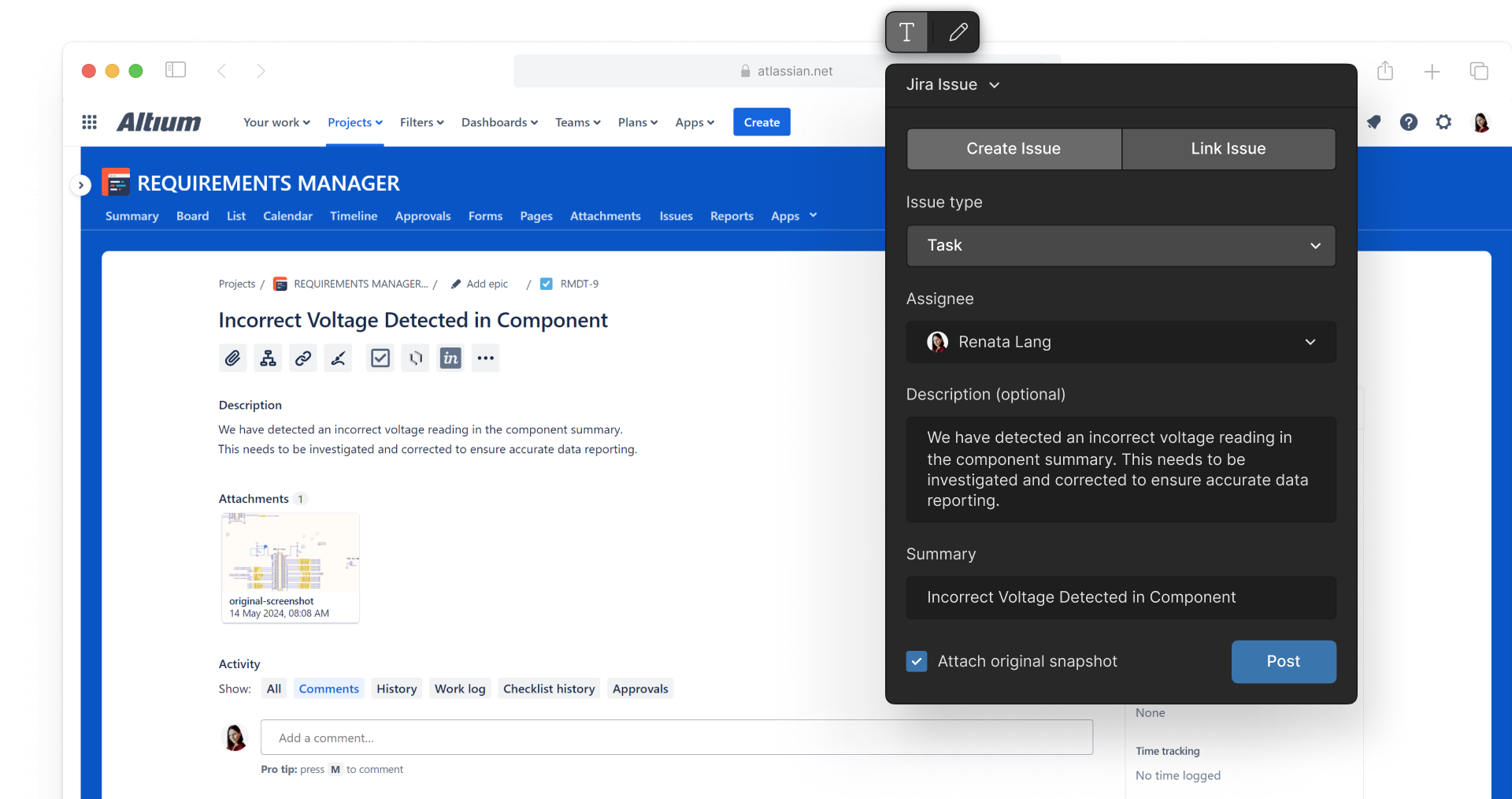This screenshot has height=799, width=1512.
Task: Switch to the Timeline tab
Action: pyautogui.click(x=354, y=216)
